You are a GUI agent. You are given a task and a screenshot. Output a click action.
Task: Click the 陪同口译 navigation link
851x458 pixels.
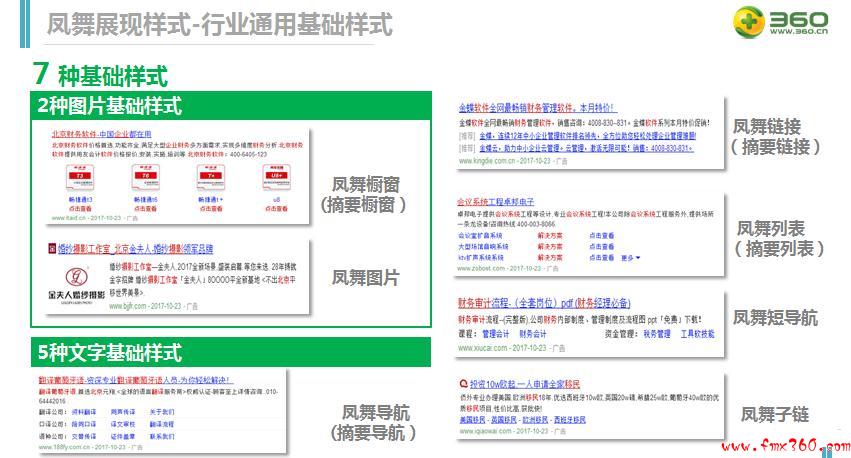point(84,424)
